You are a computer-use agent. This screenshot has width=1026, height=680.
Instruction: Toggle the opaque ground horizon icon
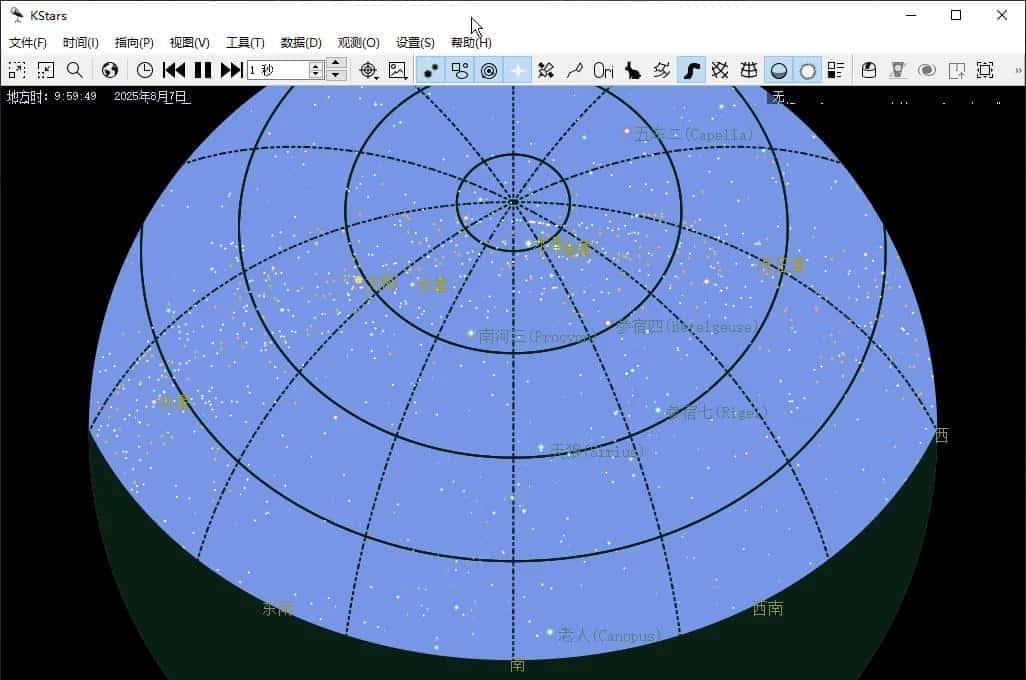tap(779, 70)
